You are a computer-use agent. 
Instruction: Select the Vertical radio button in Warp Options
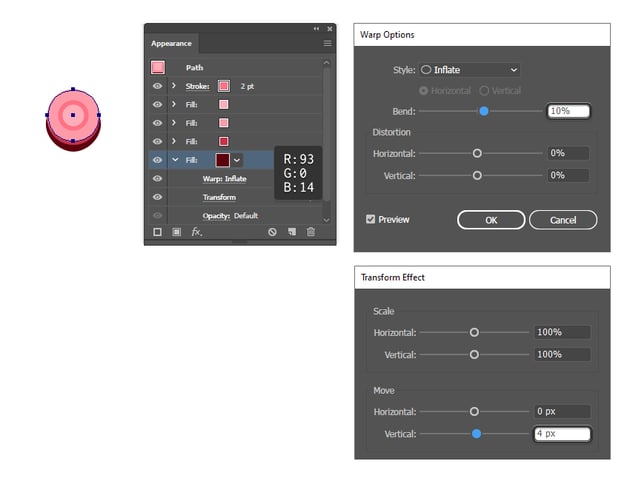point(484,91)
